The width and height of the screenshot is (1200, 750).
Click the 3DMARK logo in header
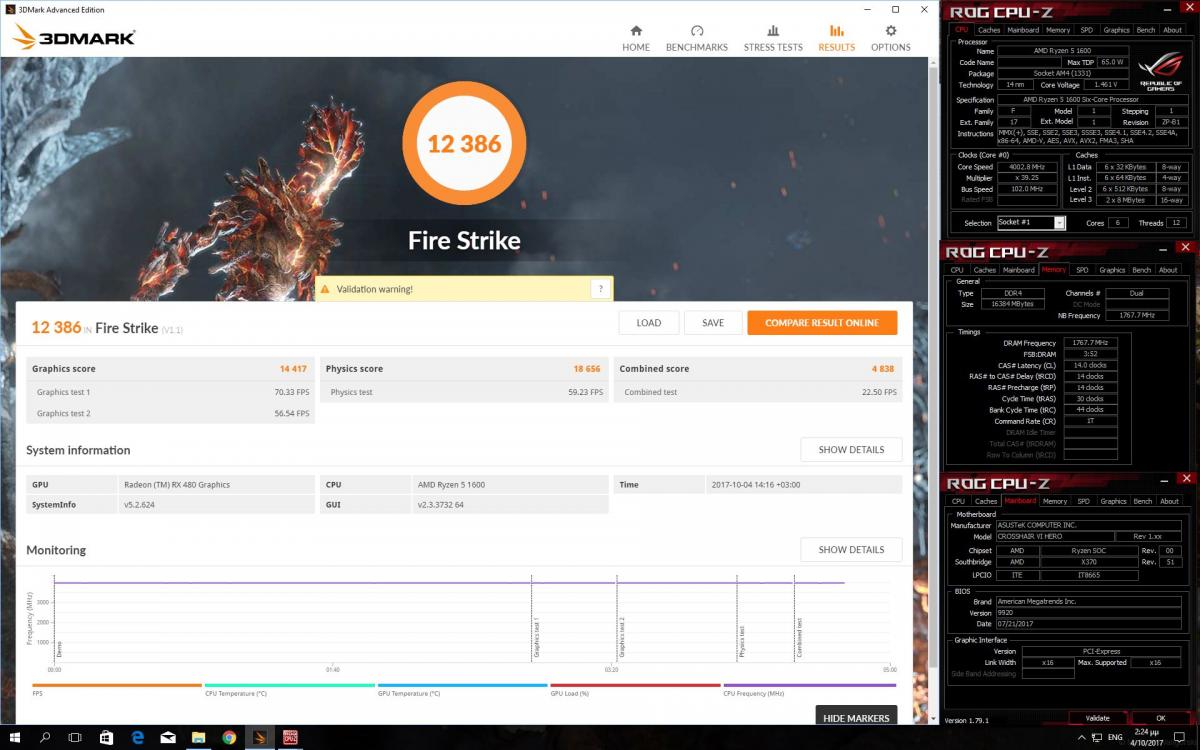tap(74, 38)
